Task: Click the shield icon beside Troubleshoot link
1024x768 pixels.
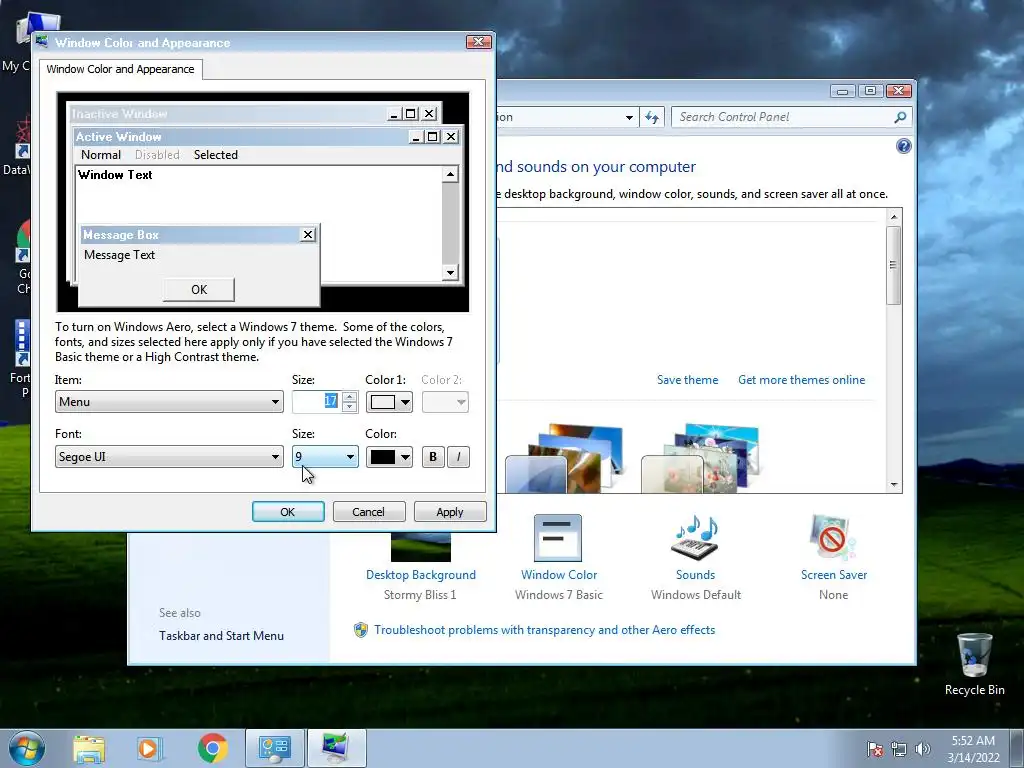Action: (x=360, y=630)
